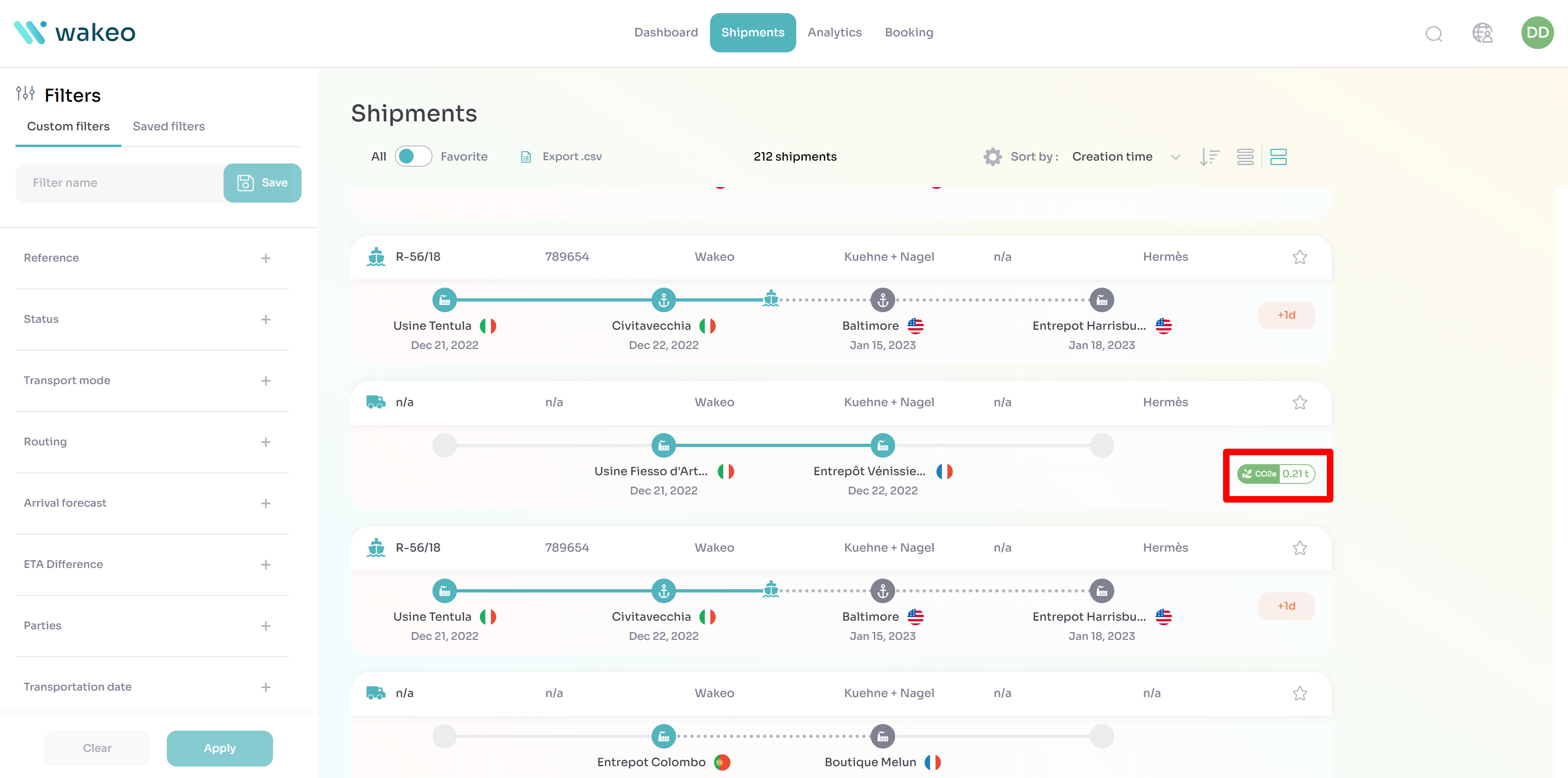Switch to compact list view icon
Screen dimensions: 1568x778
tap(1245, 157)
